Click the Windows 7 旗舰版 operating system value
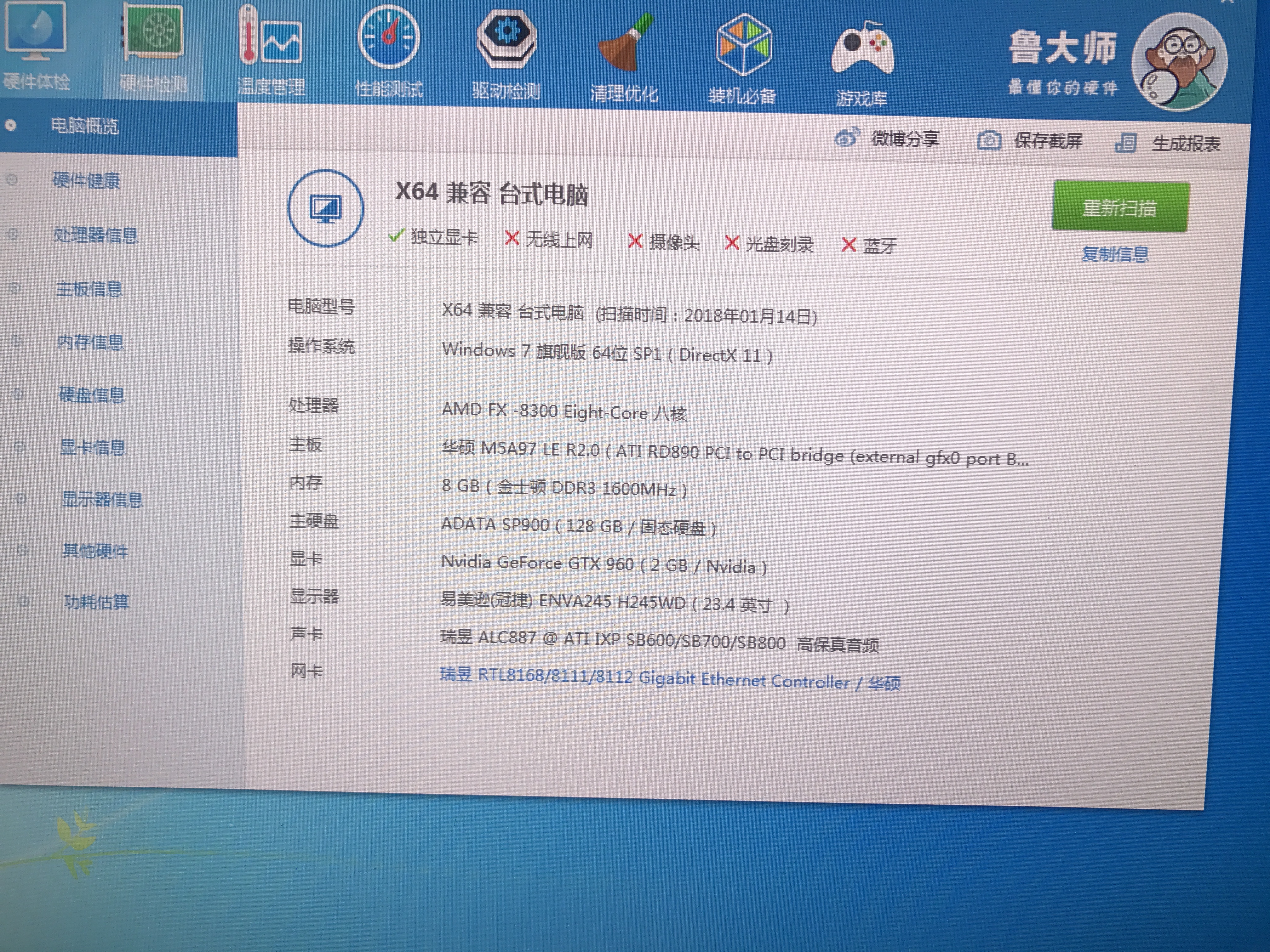The height and width of the screenshot is (952, 1270). tap(607, 352)
